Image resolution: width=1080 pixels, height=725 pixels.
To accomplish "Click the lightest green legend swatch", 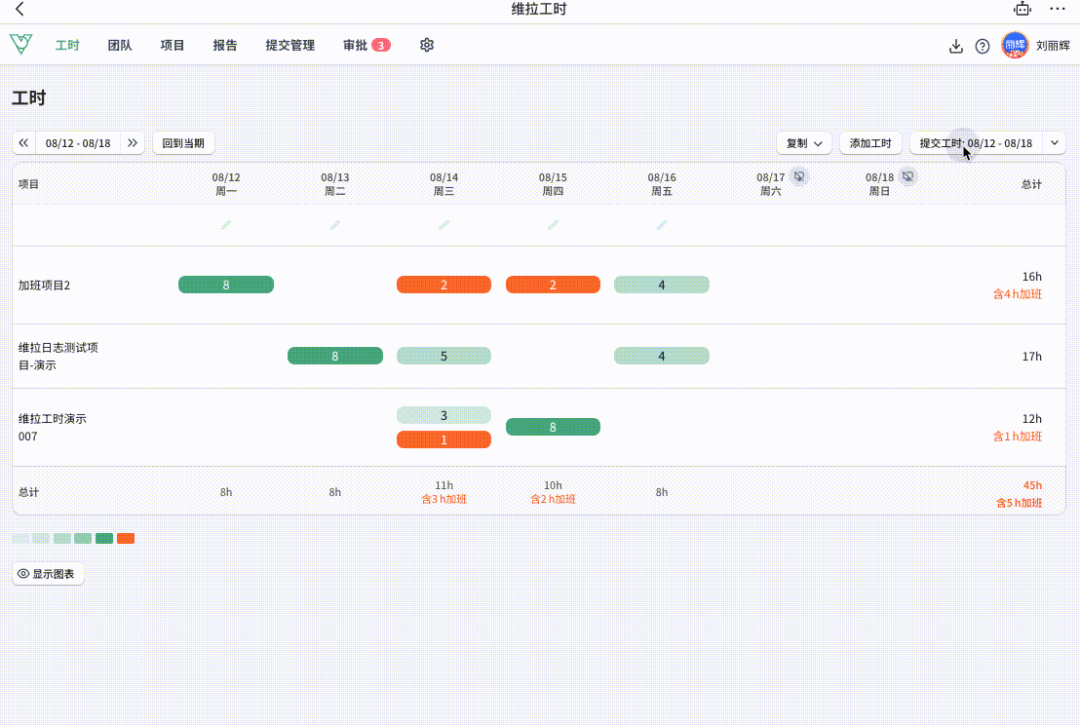I will click(21, 538).
